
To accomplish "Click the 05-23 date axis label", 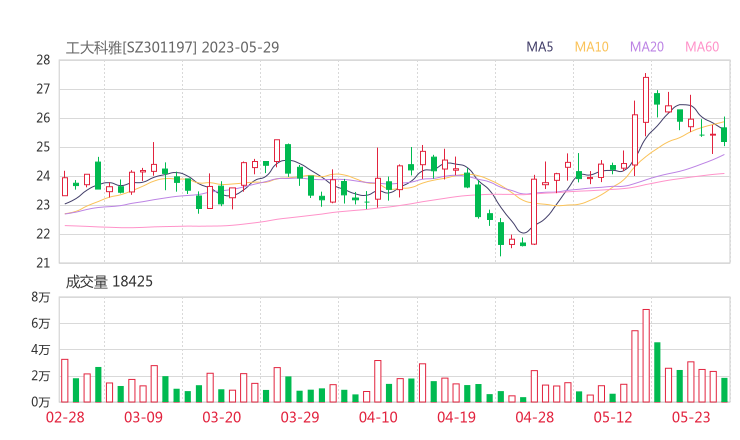I will point(691,417).
